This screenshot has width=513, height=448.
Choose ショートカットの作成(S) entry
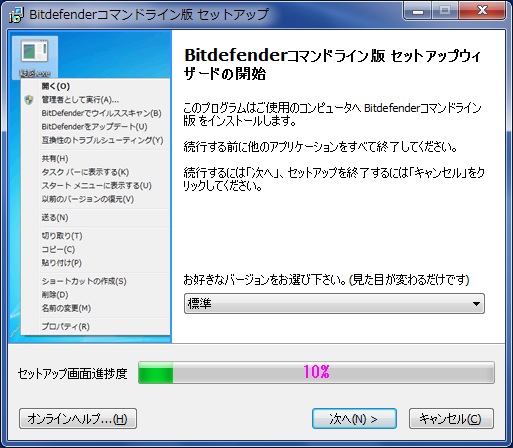pos(84,281)
